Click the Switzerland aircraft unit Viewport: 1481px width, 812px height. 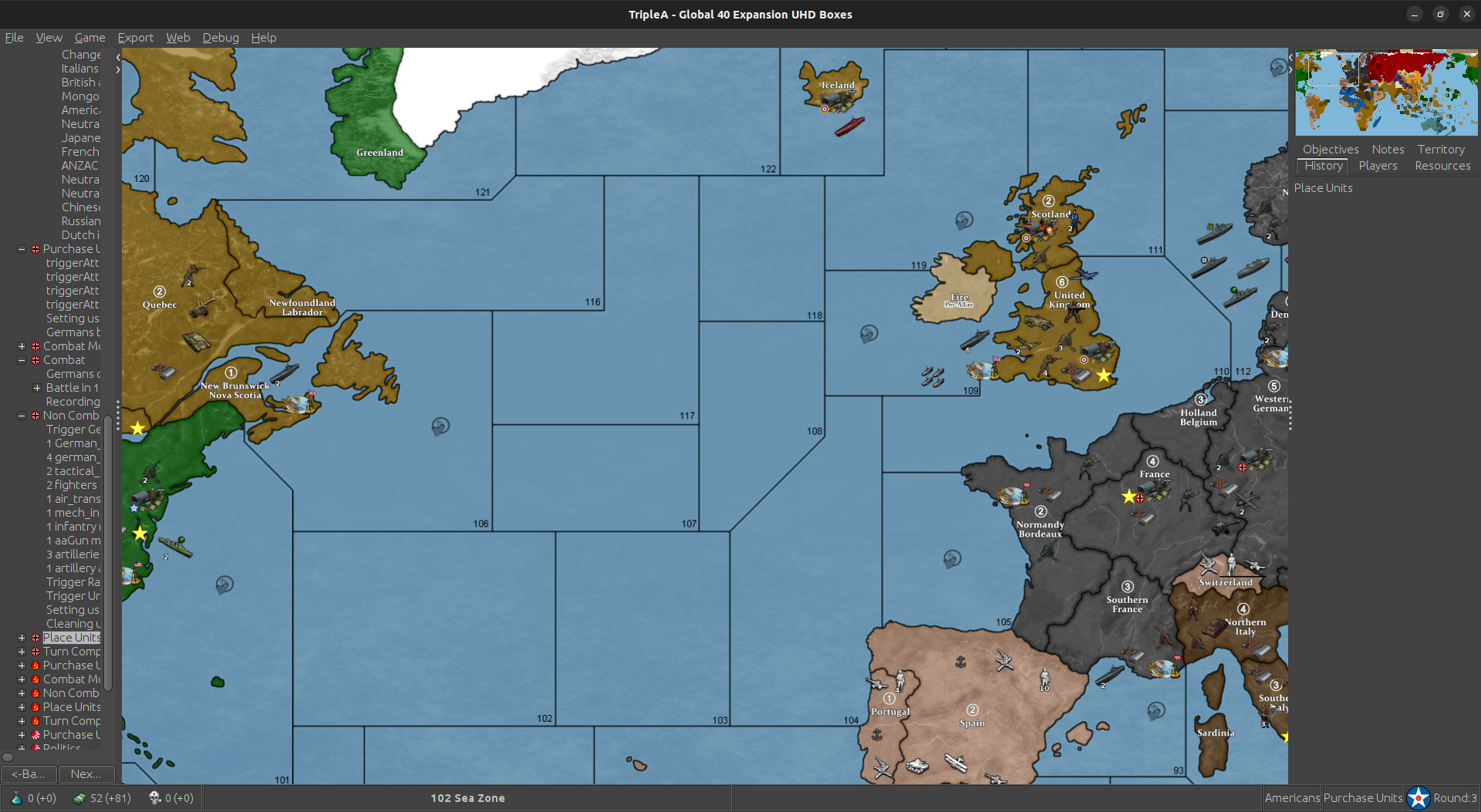pyautogui.click(x=1208, y=563)
